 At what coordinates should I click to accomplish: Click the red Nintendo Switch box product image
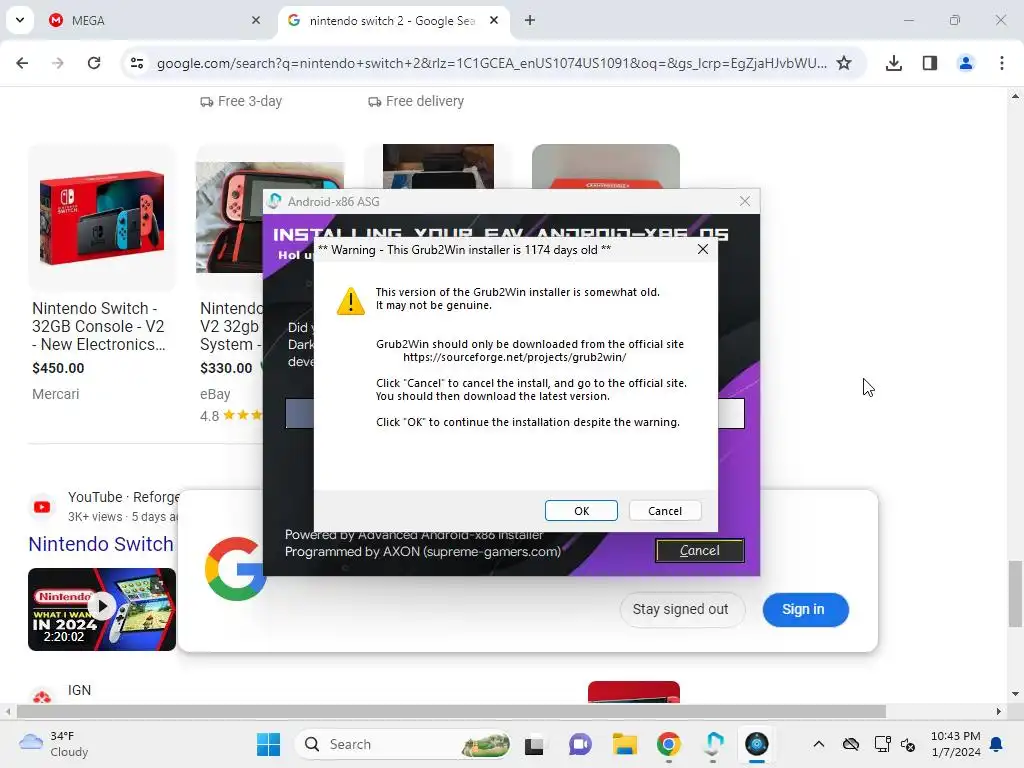[x=102, y=217]
